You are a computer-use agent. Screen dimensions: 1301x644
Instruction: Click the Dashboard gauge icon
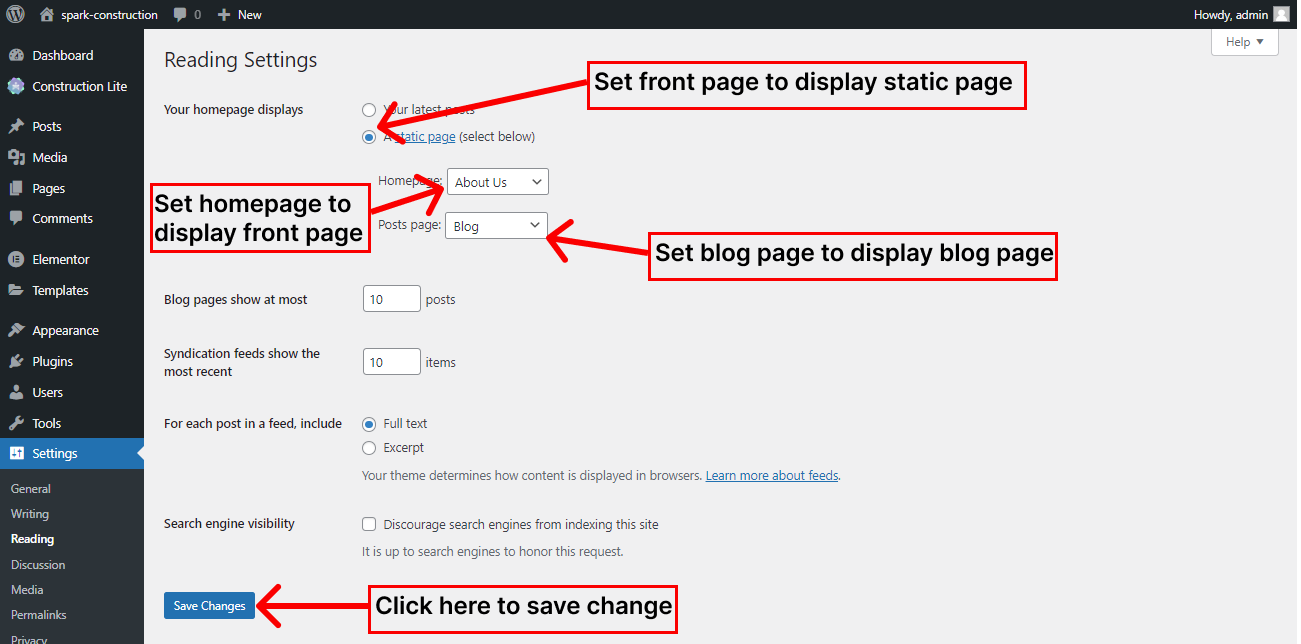(x=16, y=56)
